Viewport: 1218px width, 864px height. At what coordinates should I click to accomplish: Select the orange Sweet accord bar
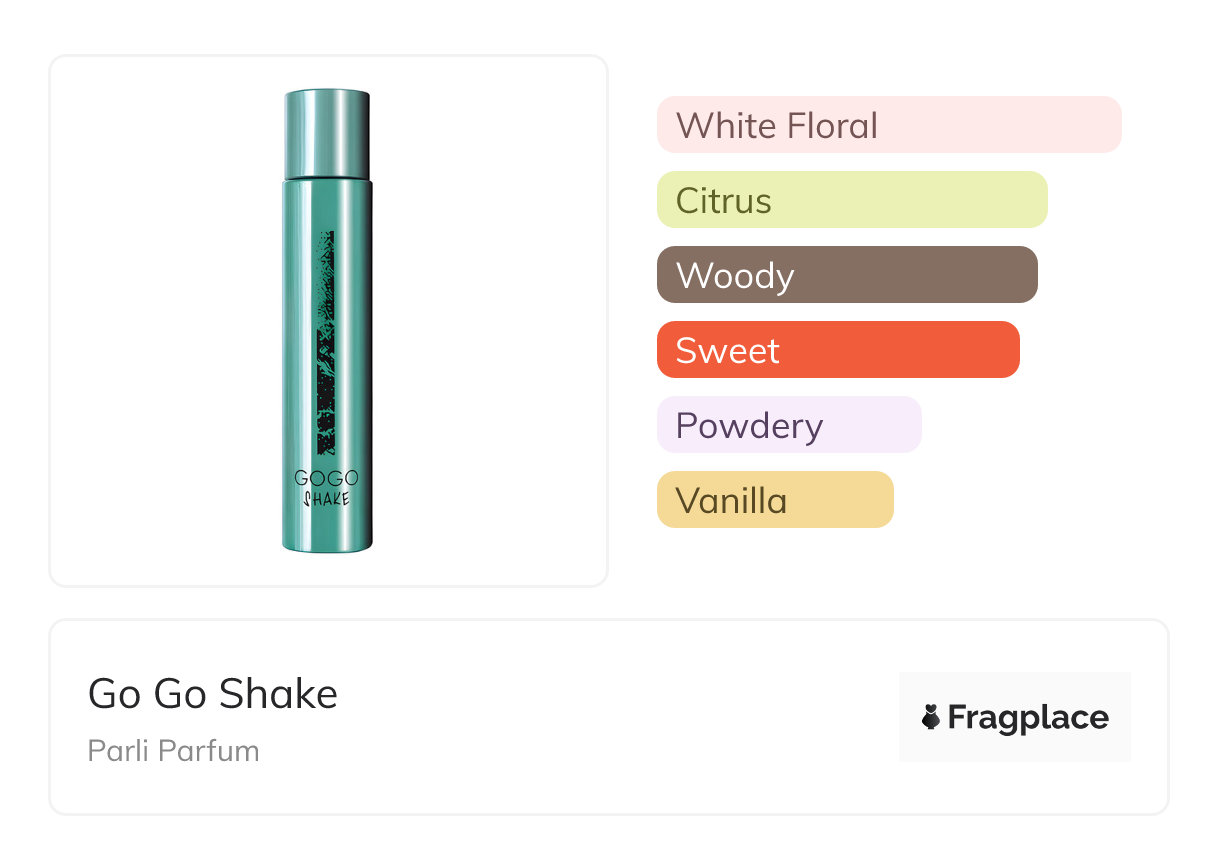pos(837,350)
